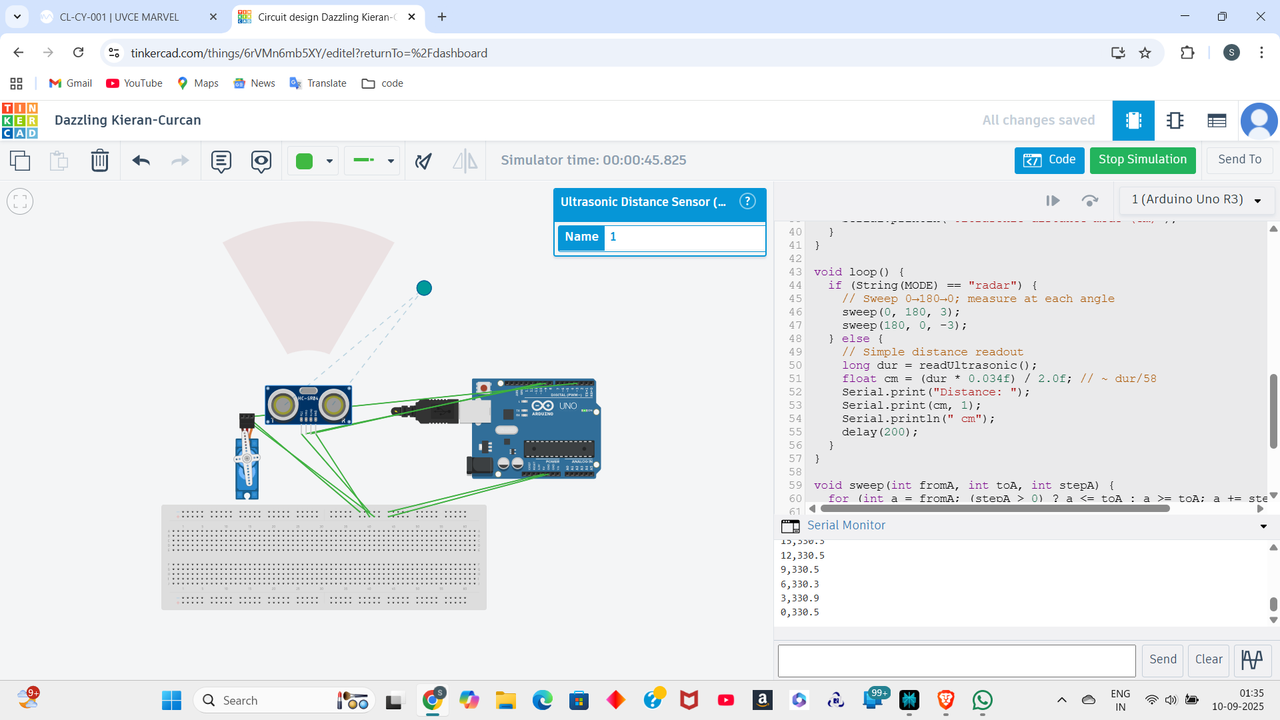Click the Send To button

point(1239,160)
